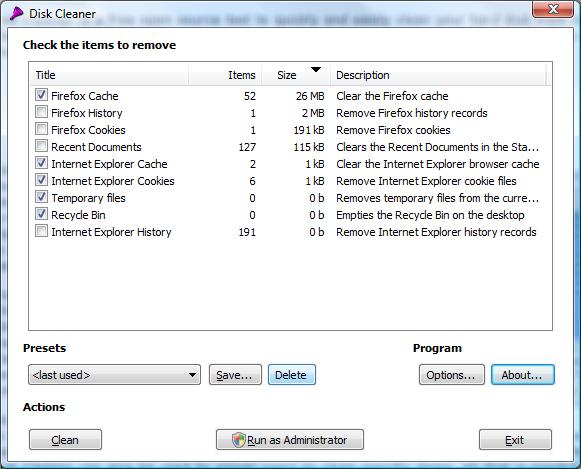Delete the selected preset
581x469 pixels.
pos(292,375)
